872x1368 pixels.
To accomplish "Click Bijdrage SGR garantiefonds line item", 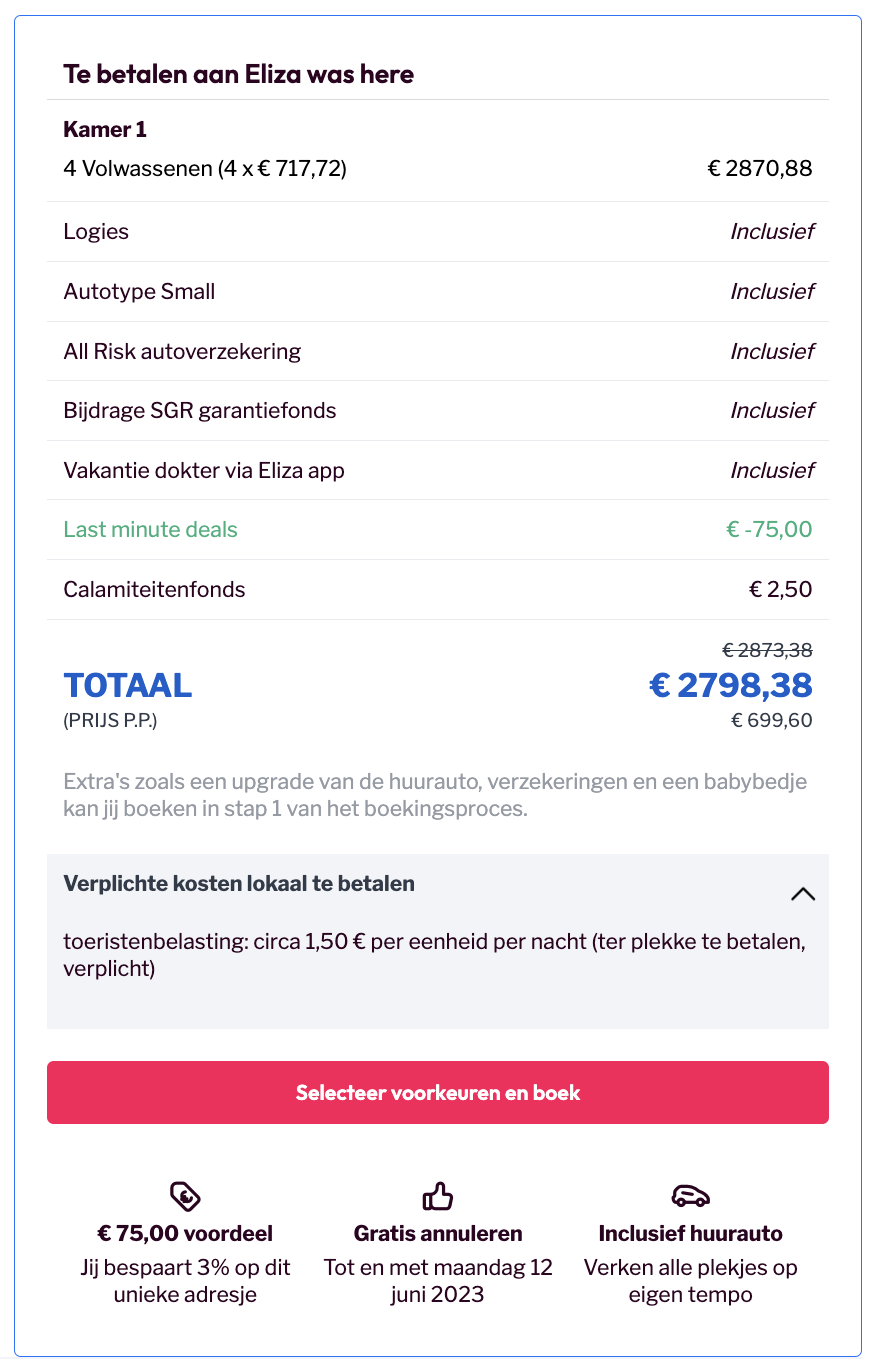I will pyautogui.click(x=200, y=410).
